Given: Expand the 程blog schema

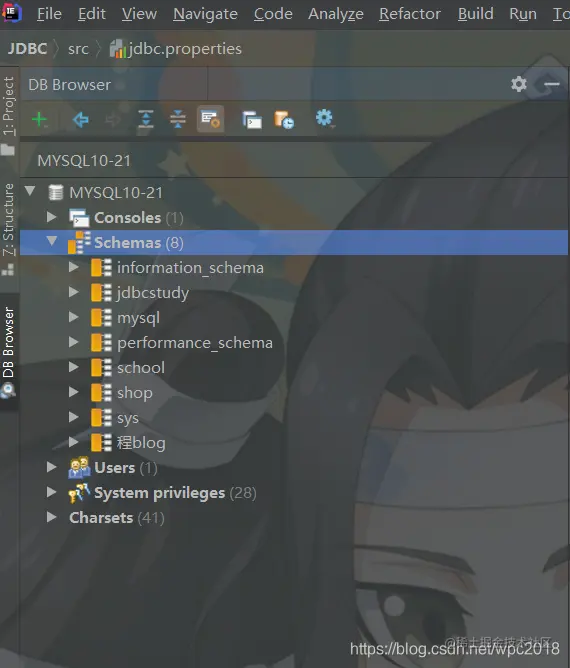Looking at the screenshot, I should pyautogui.click(x=74, y=442).
